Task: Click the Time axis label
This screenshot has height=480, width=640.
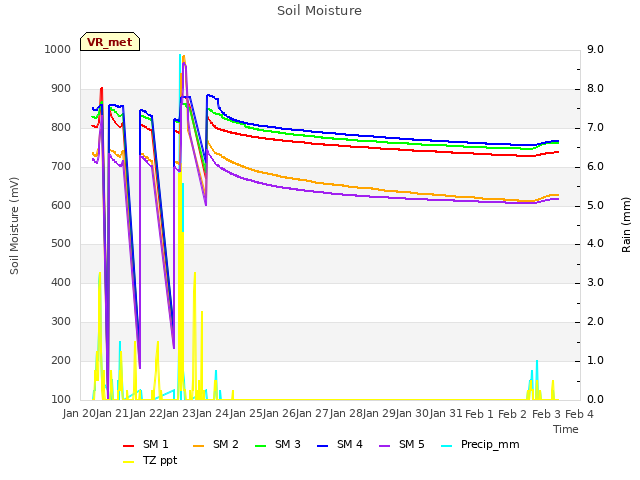Action: [566, 429]
